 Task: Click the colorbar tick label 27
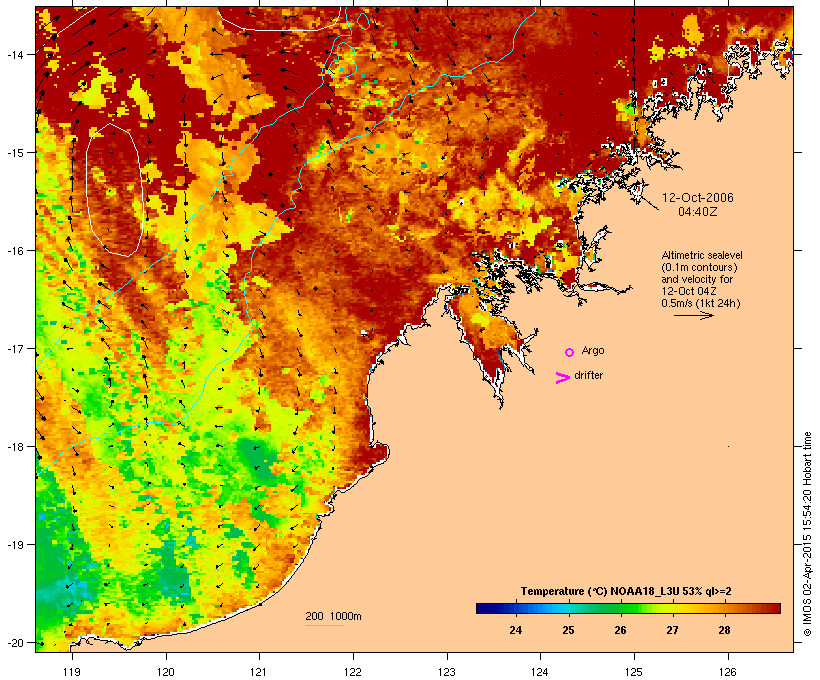672,630
